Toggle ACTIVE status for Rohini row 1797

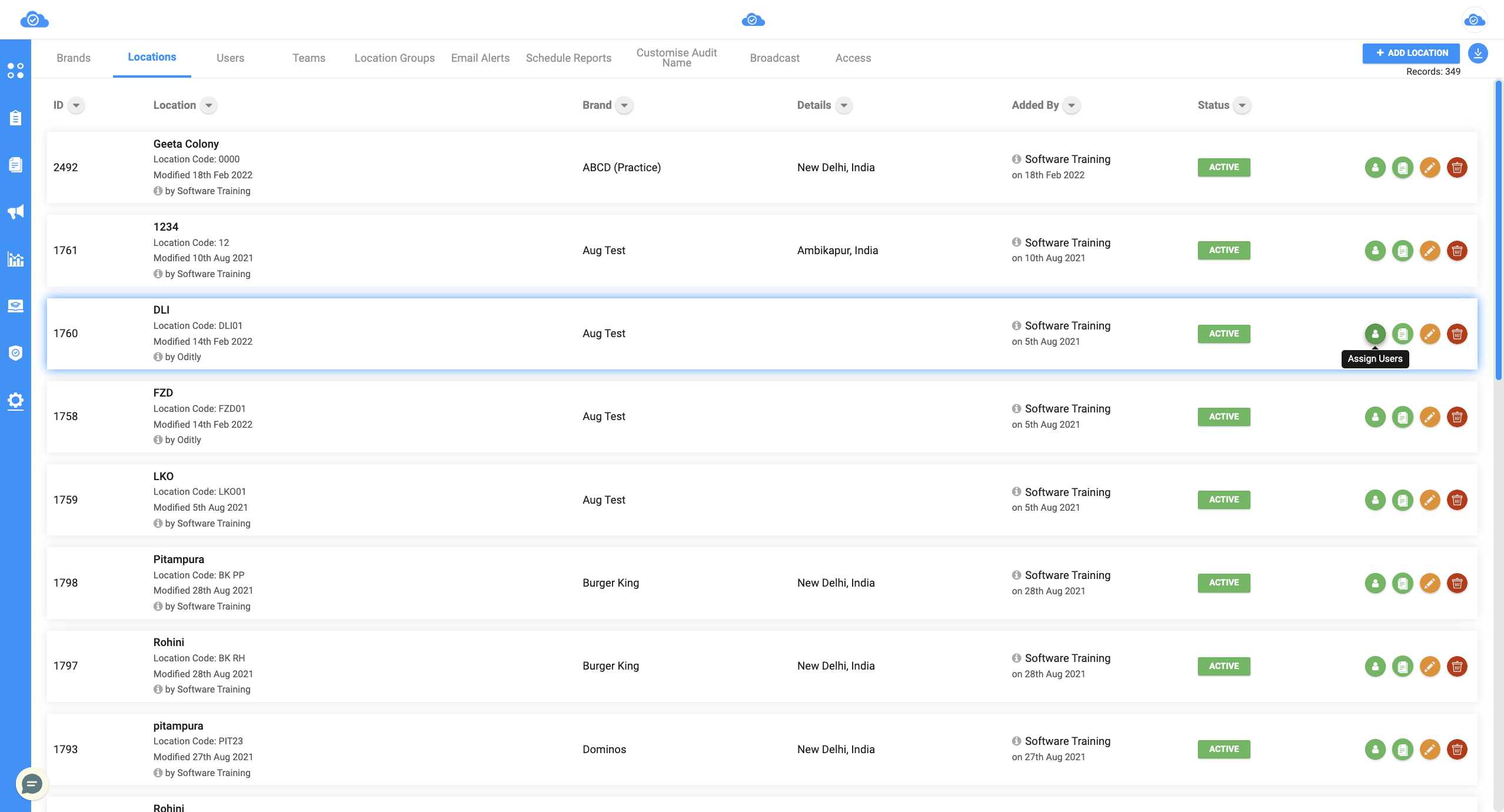(1224, 666)
